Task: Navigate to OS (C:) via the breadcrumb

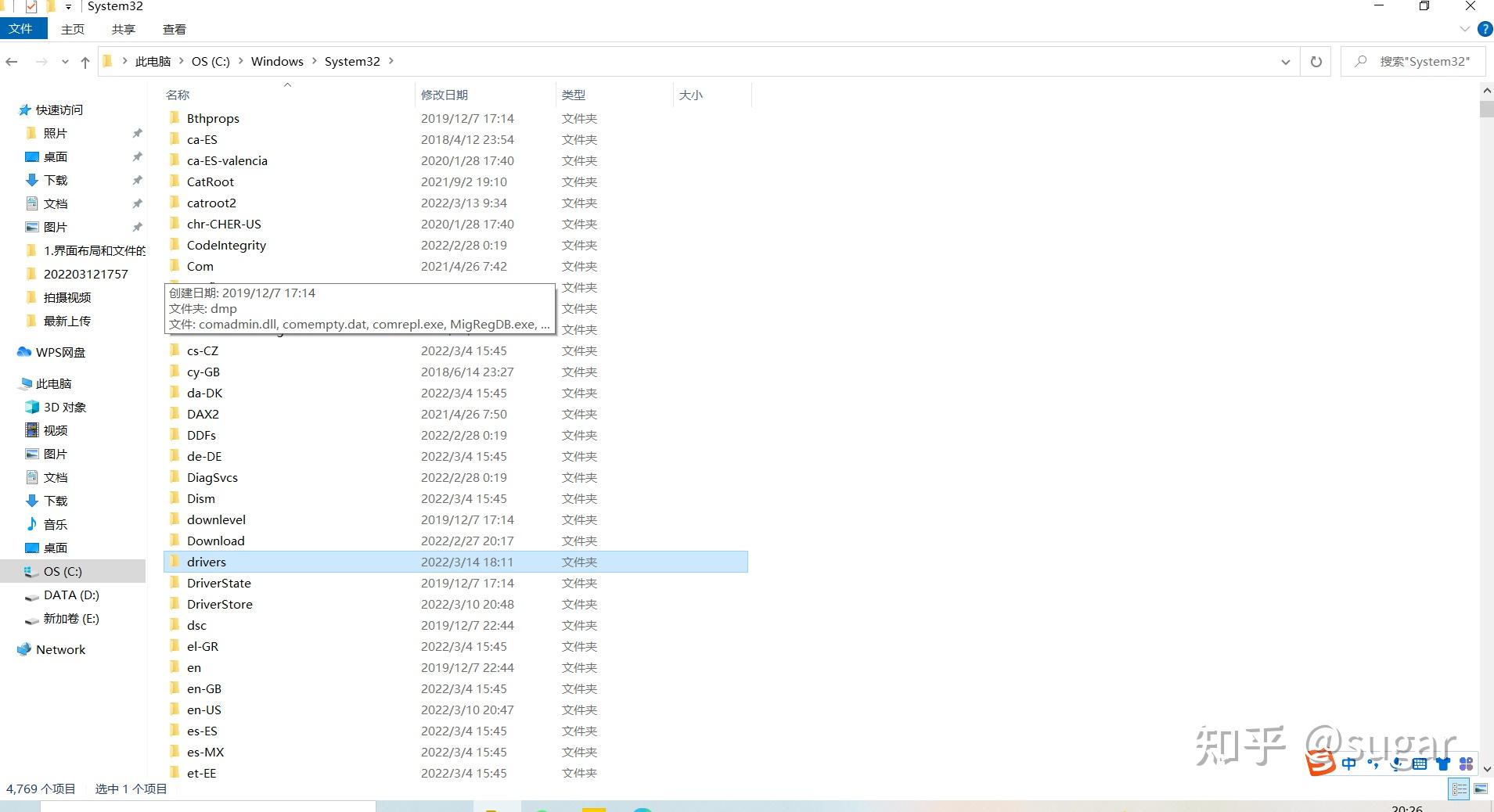Action: [210, 61]
